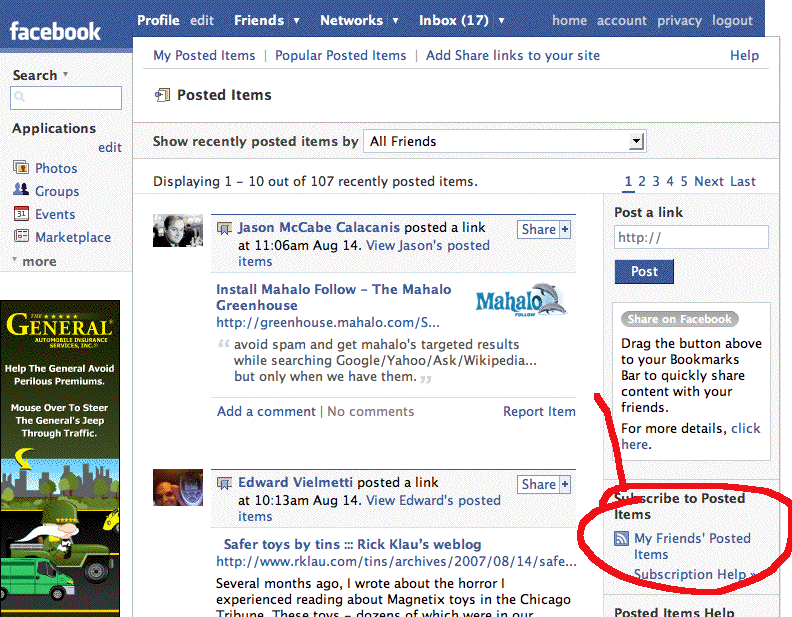Click the Marketplace icon in sidebar

tap(21, 237)
